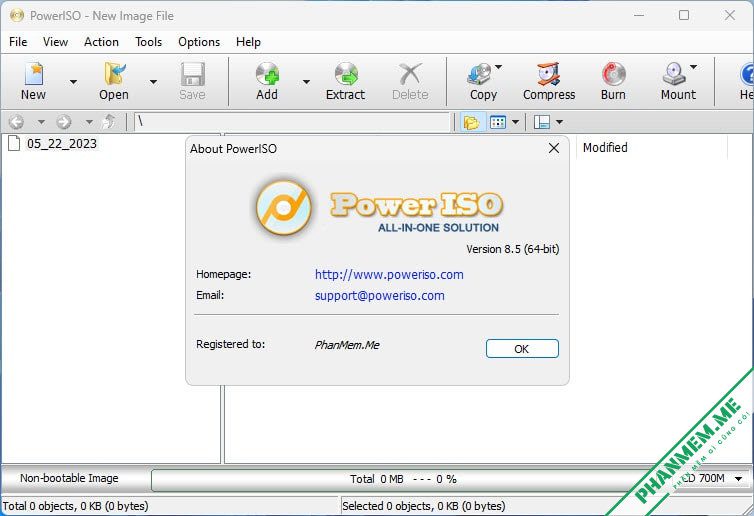Click the Add files toolbar icon
The height and width of the screenshot is (516, 754).
pyautogui.click(x=267, y=75)
